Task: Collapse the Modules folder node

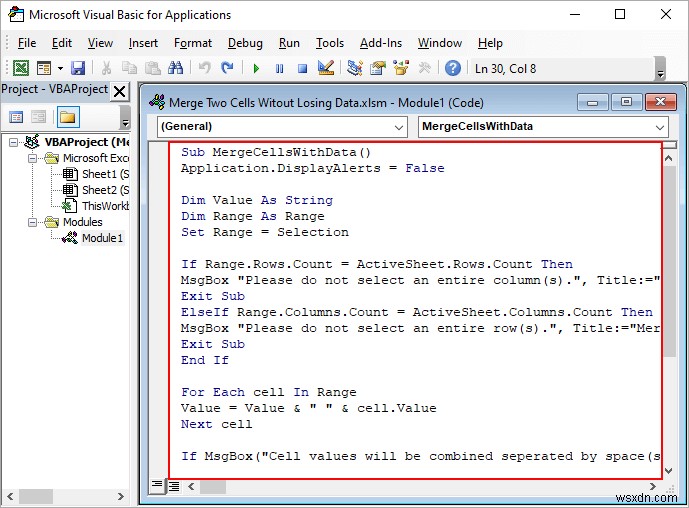Action: pos(33,222)
